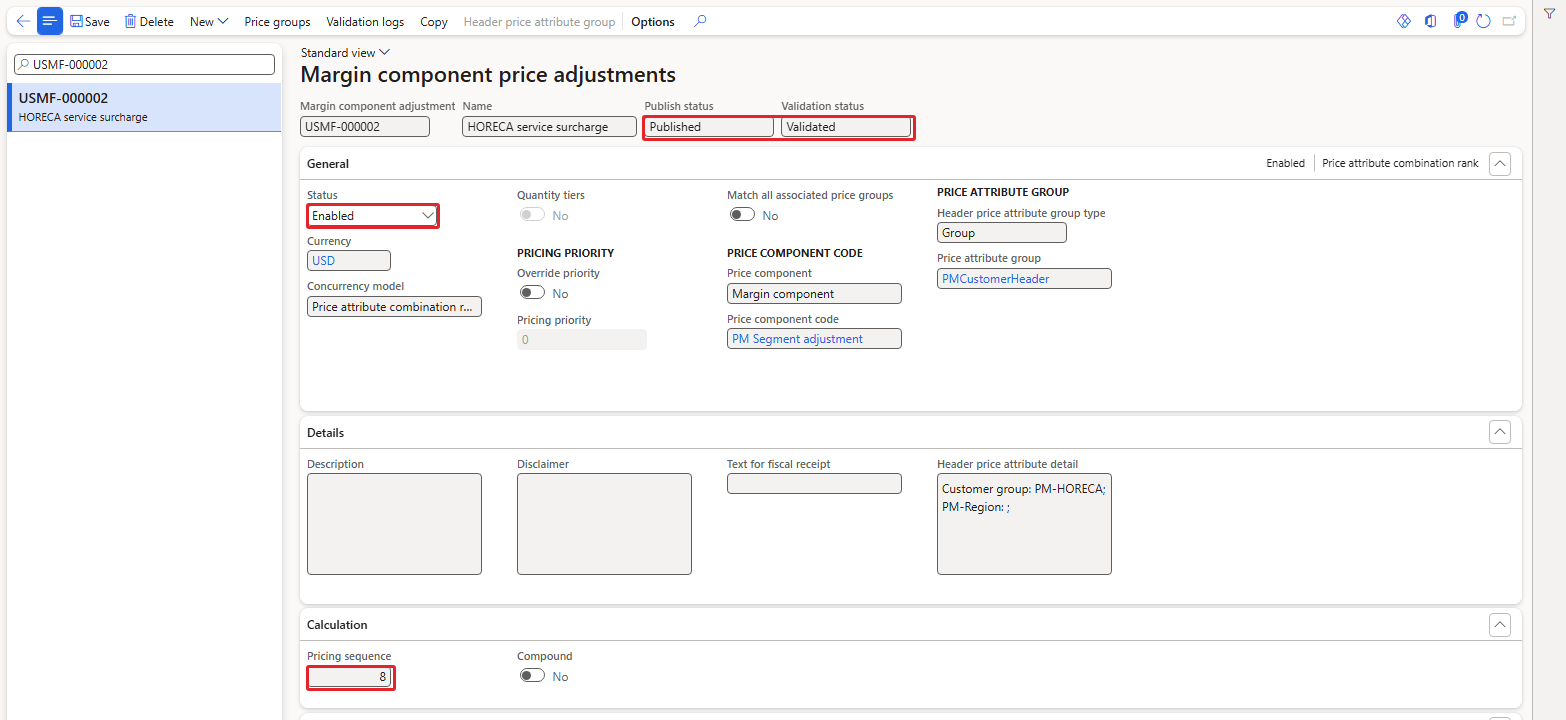Viewport: 1566px width, 720px height.
Task: Click the Price component Margin component field
Action: (814, 293)
